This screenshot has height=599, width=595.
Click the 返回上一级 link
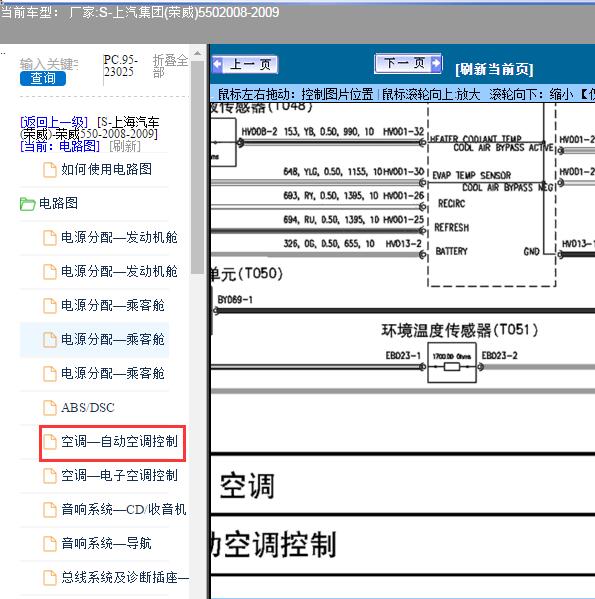coord(54,123)
